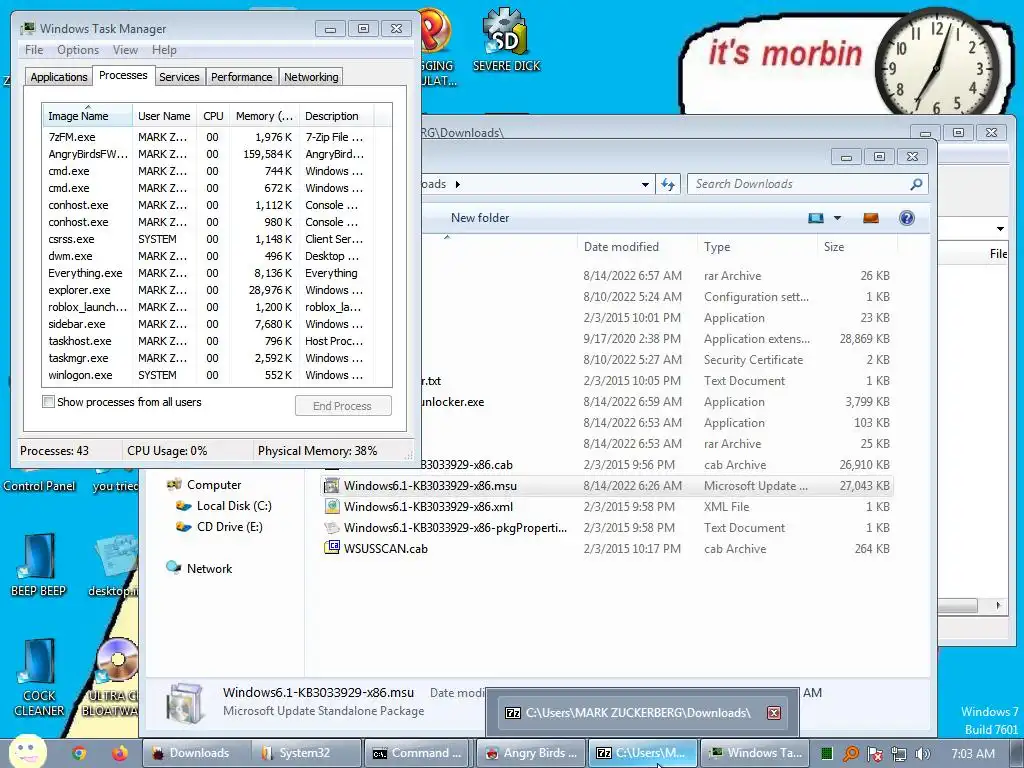The image size is (1024, 768).
Task: Open Action Center flag tray icon
Action: (875, 754)
